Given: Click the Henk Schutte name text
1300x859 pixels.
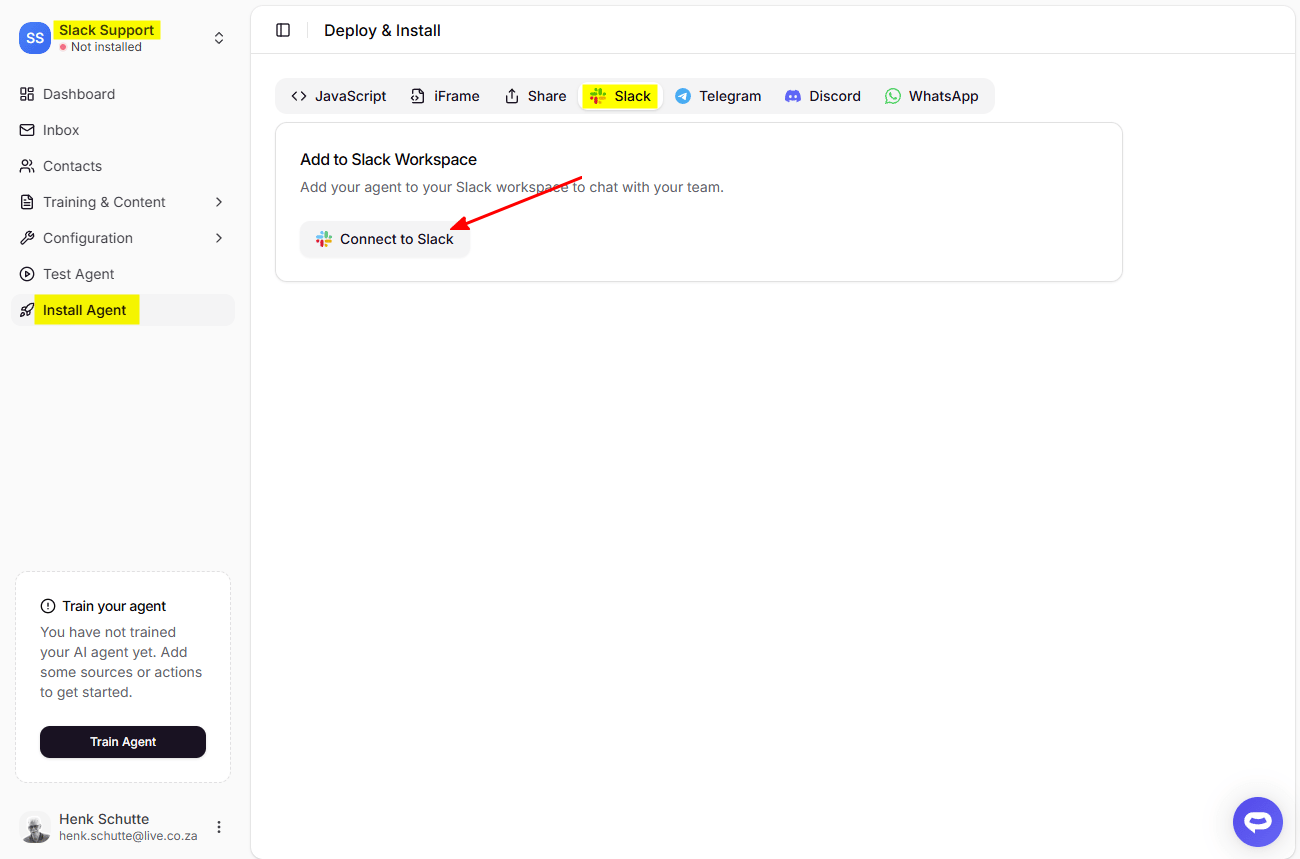Looking at the screenshot, I should point(104,819).
